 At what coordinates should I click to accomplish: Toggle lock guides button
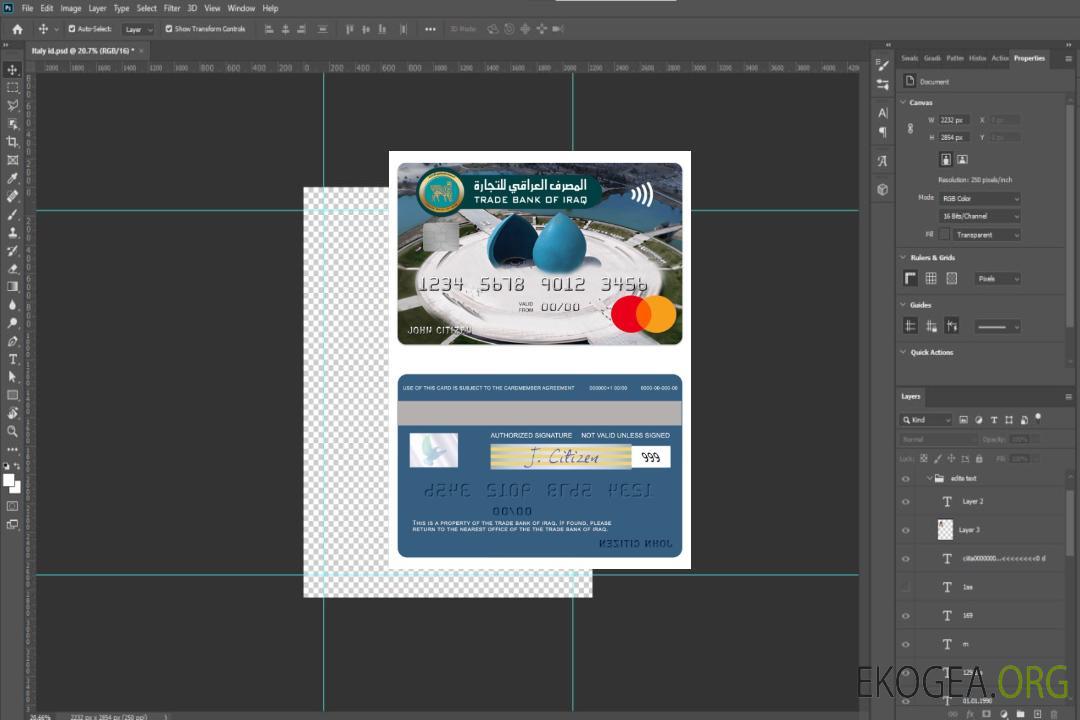click(931, 327)
